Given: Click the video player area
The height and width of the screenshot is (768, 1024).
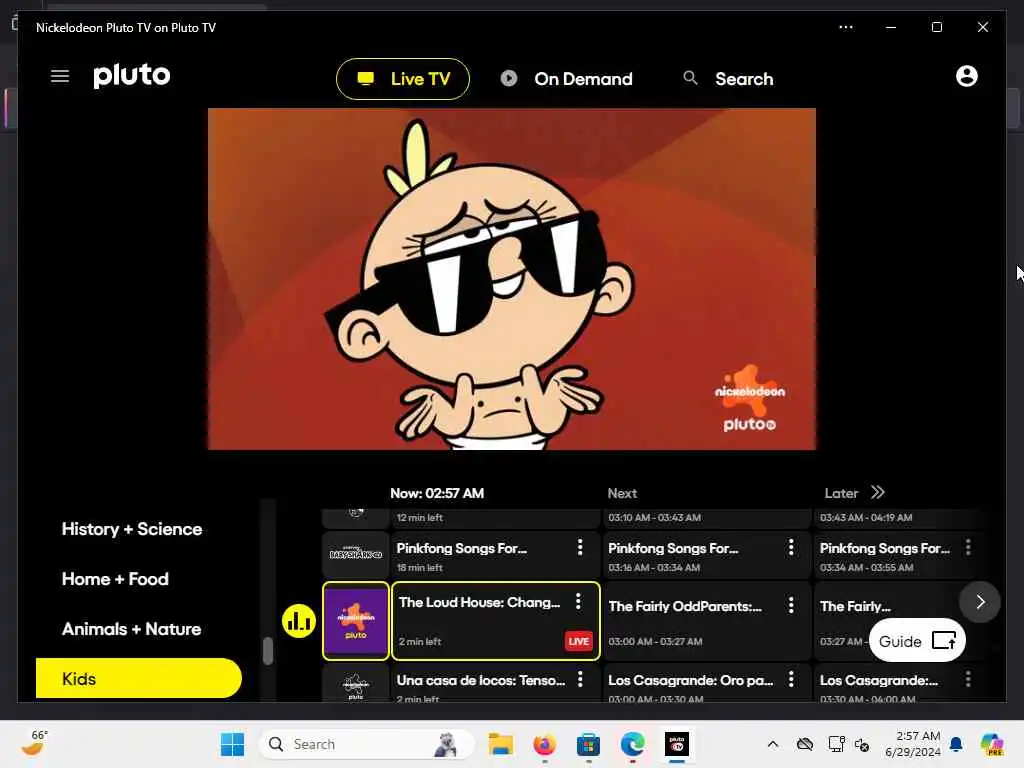Looking at the screenshot, I should [x=511, y=279].
